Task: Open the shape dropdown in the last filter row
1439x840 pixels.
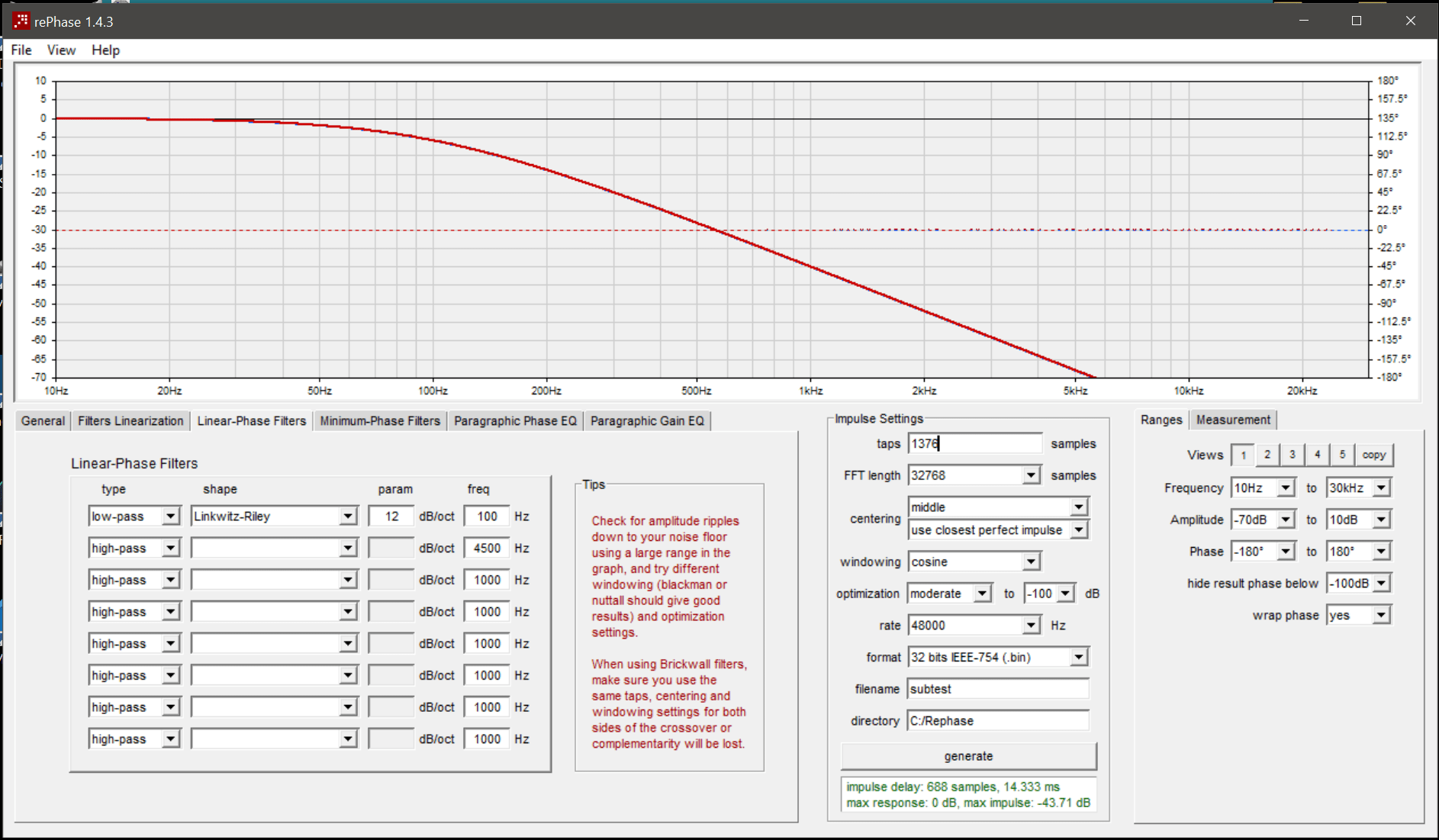Action: (348, 739)
